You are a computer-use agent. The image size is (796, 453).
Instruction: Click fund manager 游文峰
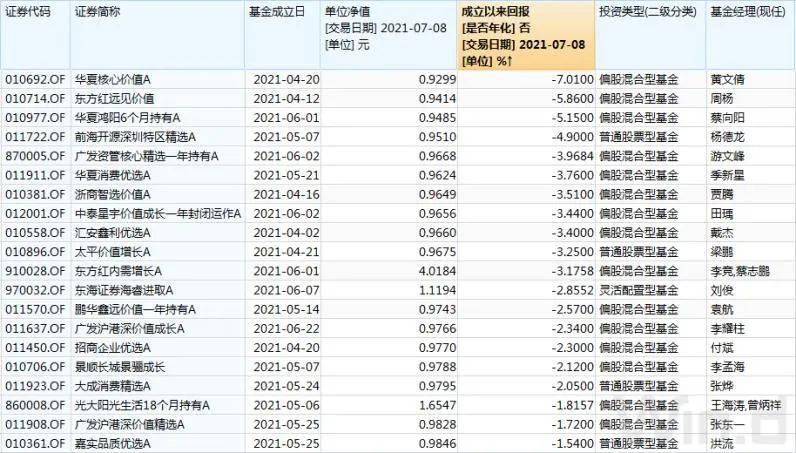click(727, 156)
